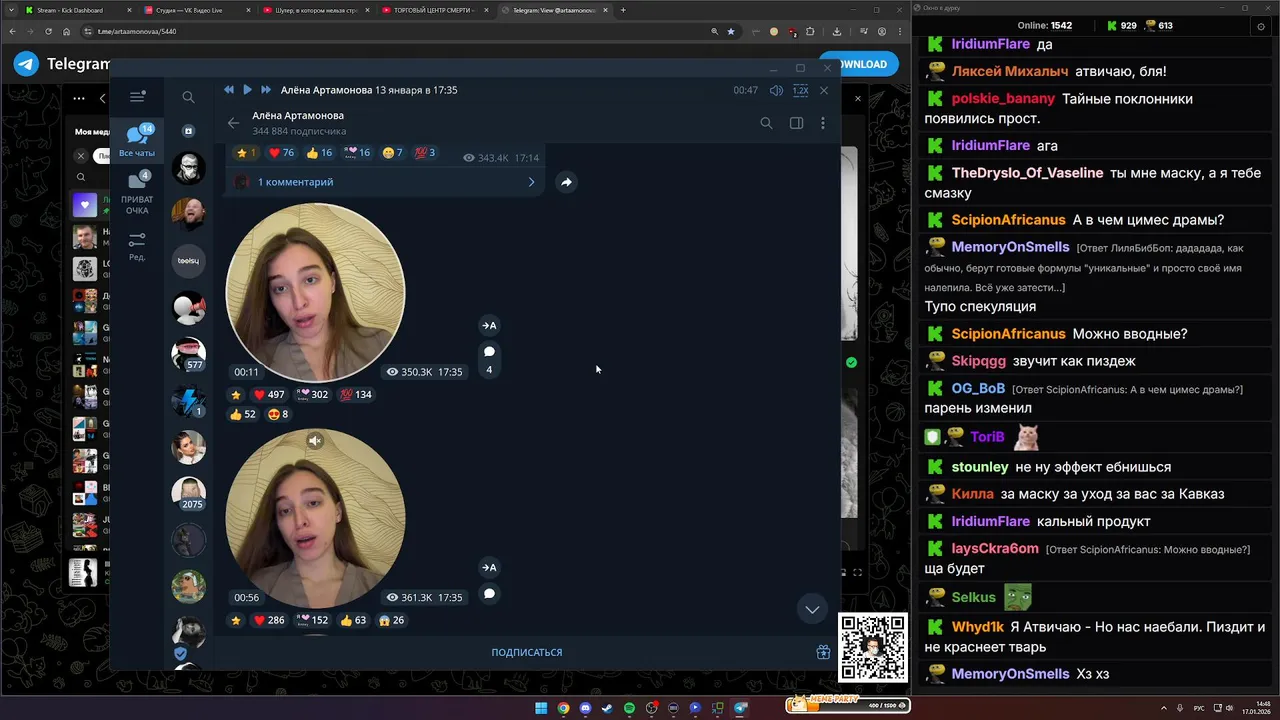This screenshot has width=1280, height=720.
Task: Play first round video message 00:11
Action: click(x=315, y=292)
